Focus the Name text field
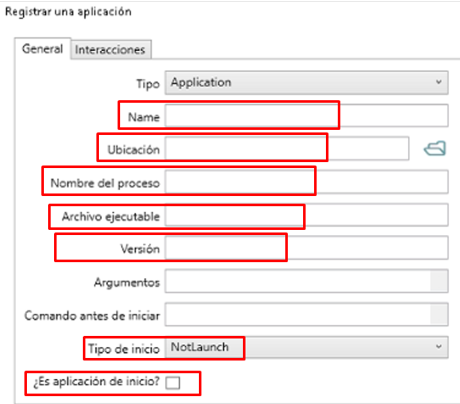The image size is (460, 404). click(306, 116)
